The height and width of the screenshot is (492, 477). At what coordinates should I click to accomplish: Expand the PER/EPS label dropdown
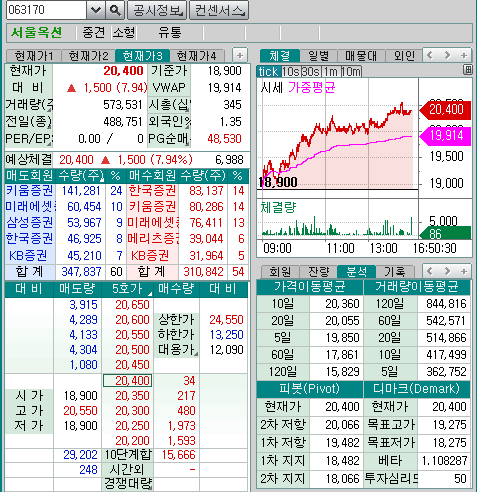[x=50, y=143]
